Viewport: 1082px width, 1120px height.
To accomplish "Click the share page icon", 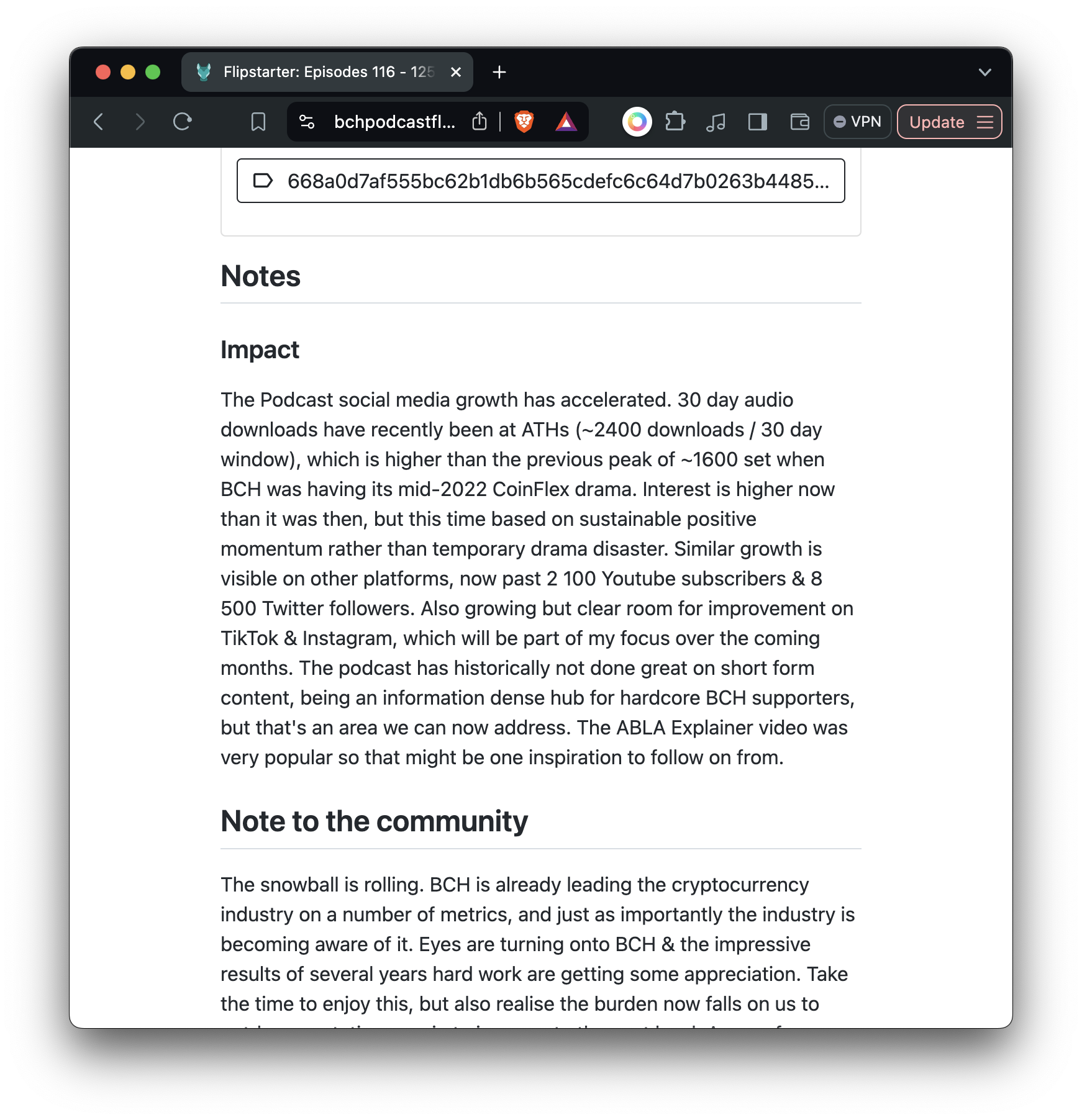I will click(x=479, y=122).
